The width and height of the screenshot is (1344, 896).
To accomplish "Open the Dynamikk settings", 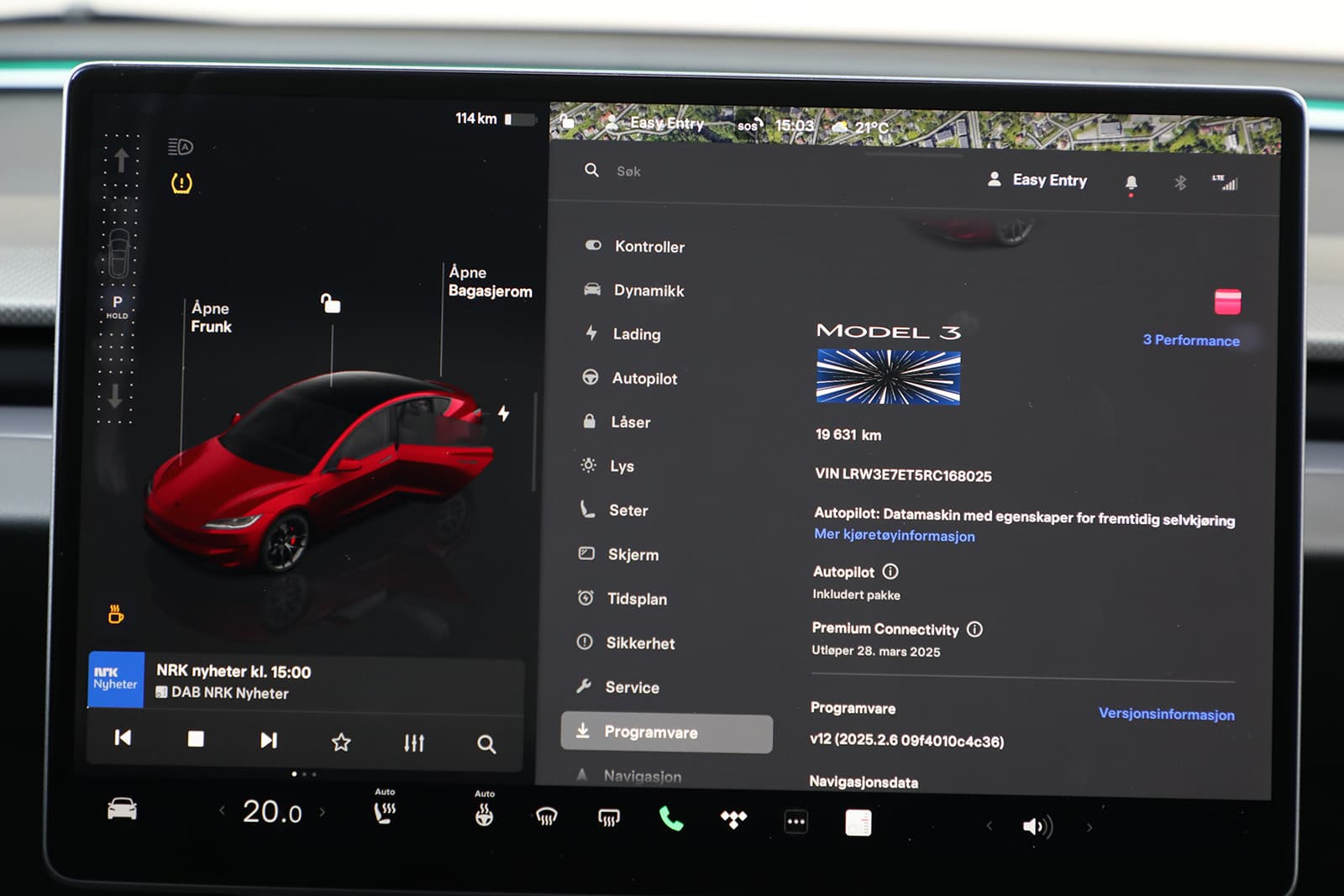I will [x=634, y=290].
